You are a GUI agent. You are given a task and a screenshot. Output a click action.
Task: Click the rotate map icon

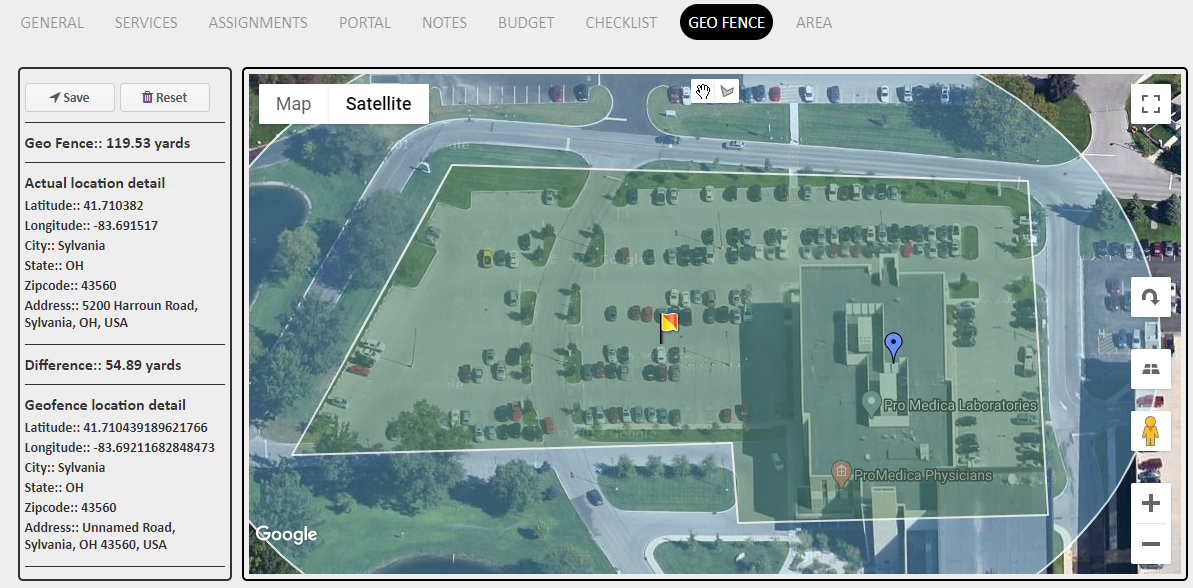(1150, 296)
